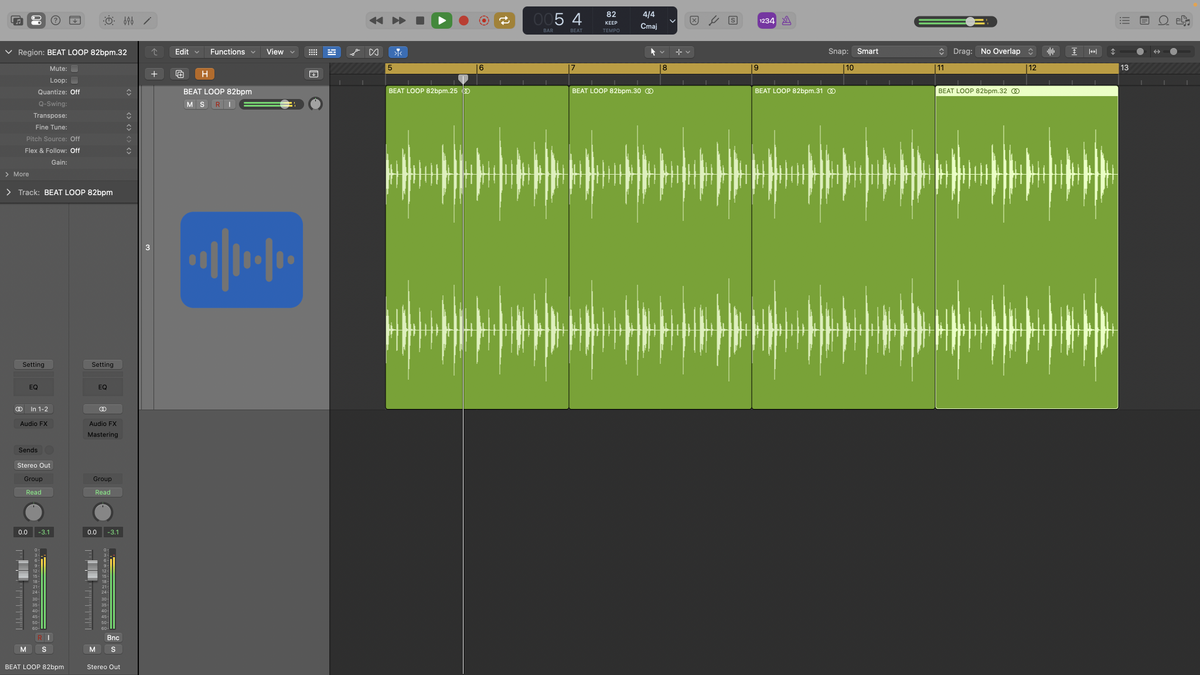Viewport: 1200px width, 675px height.
Task: Click the blue waveform track icon
Action: [x=242, y=260]
